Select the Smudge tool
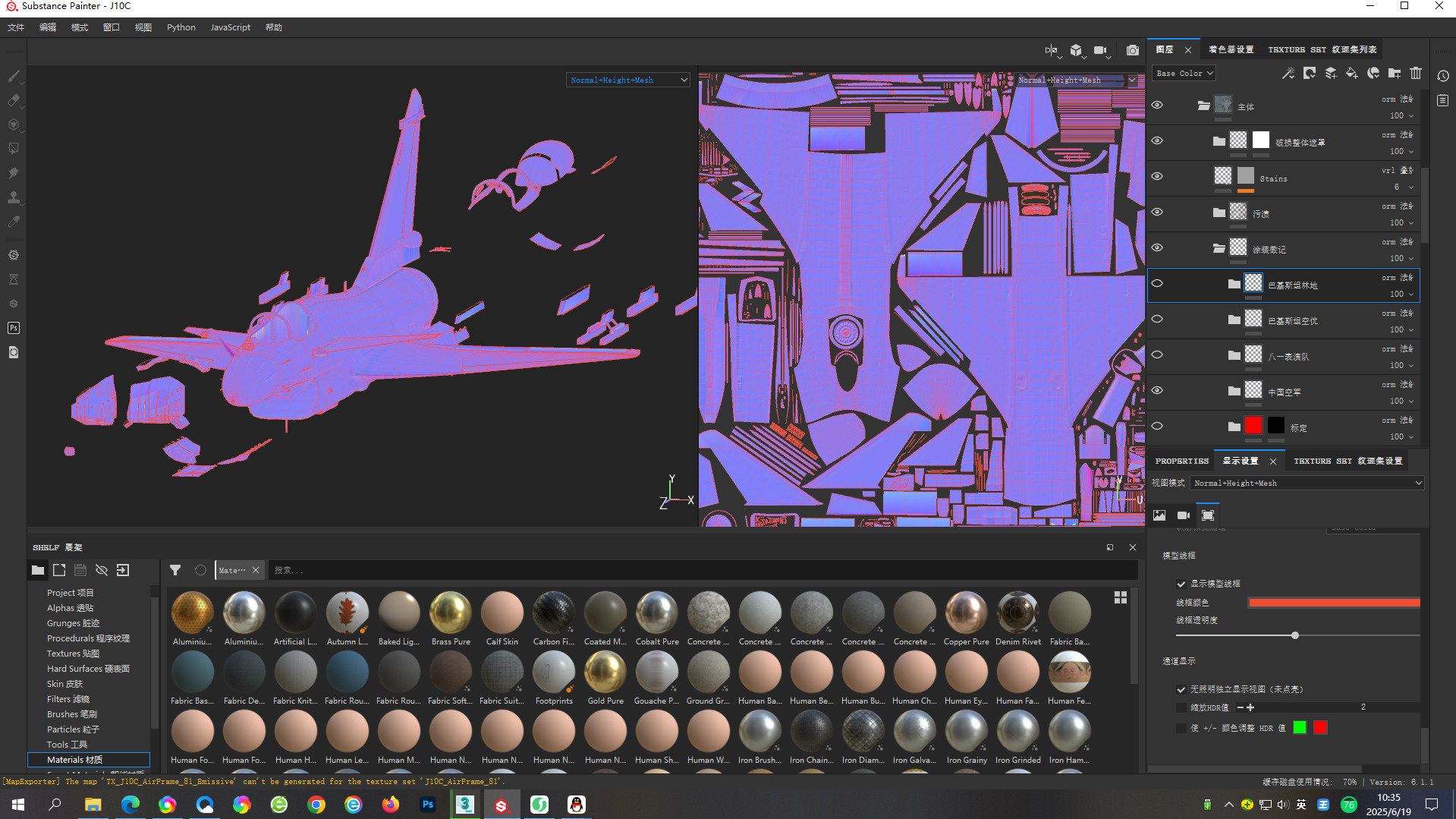1456x819 pixels. 14,173
